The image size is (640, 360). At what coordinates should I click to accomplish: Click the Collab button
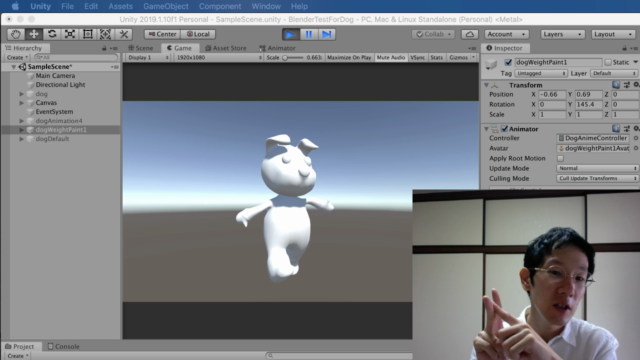coord(433,34)
